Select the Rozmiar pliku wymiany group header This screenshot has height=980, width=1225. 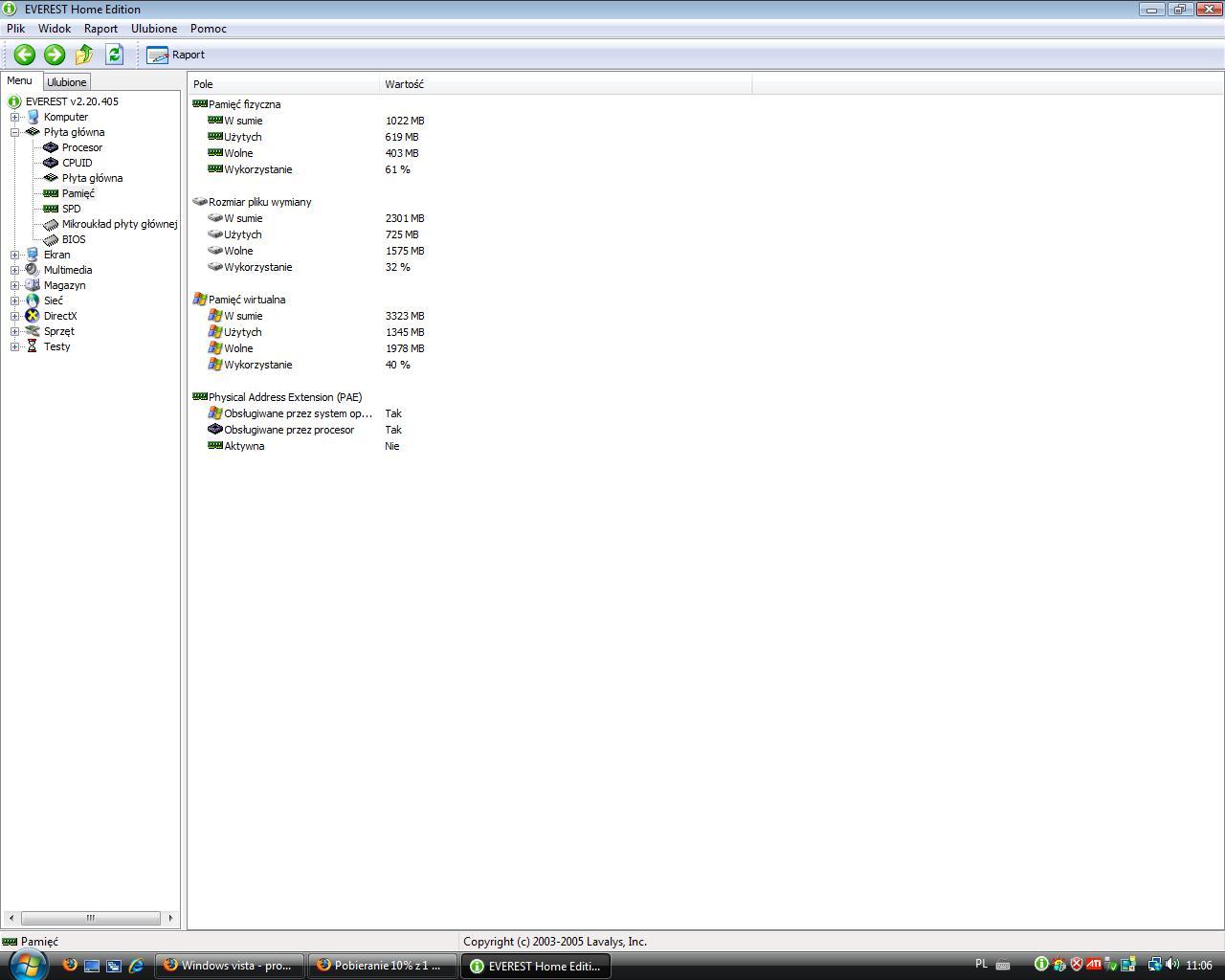point(259,202)
